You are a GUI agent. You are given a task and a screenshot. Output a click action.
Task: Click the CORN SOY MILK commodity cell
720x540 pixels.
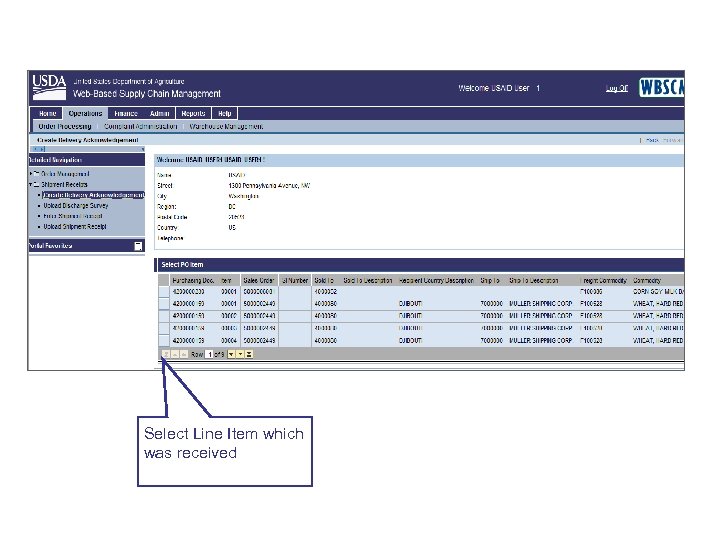click(x=658, y=292)
